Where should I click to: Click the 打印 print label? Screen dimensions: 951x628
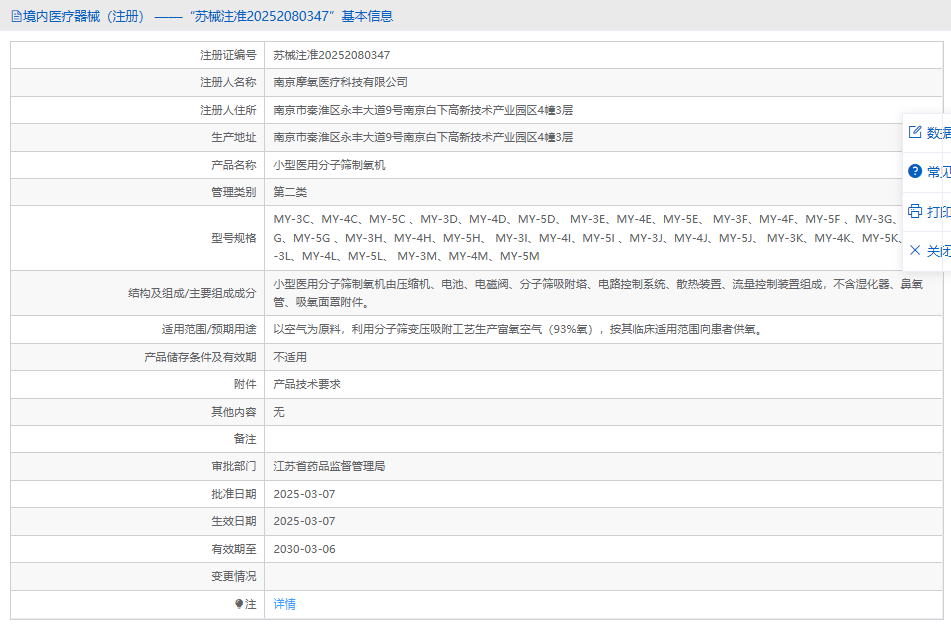point(938,211)
